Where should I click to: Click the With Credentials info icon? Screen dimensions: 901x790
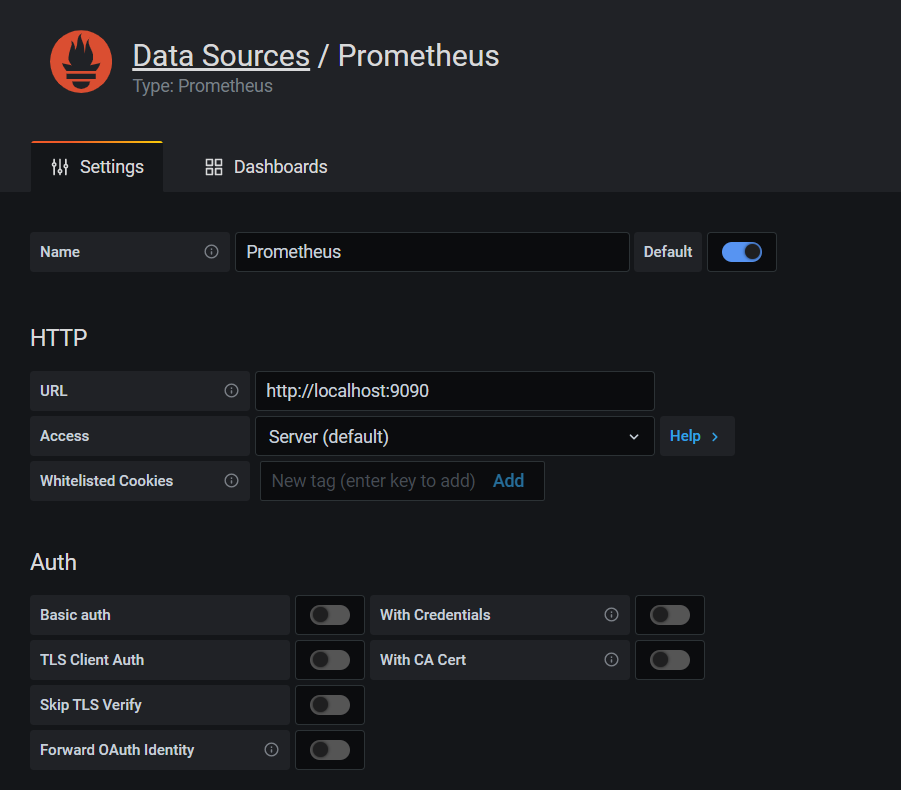click(611, 615)
